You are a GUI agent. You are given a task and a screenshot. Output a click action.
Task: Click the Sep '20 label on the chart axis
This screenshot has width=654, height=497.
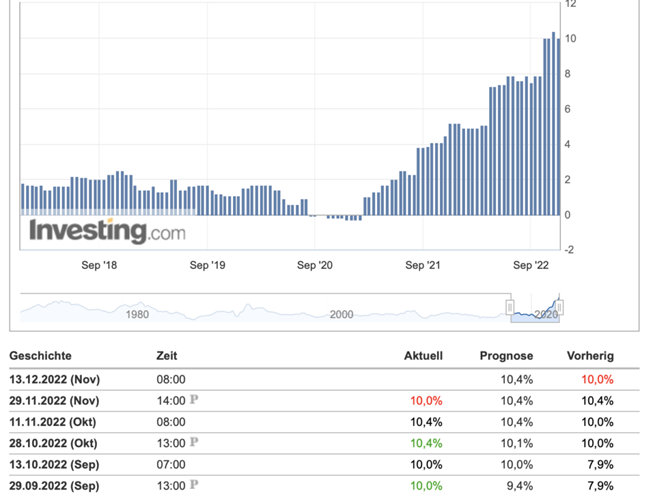315,265
